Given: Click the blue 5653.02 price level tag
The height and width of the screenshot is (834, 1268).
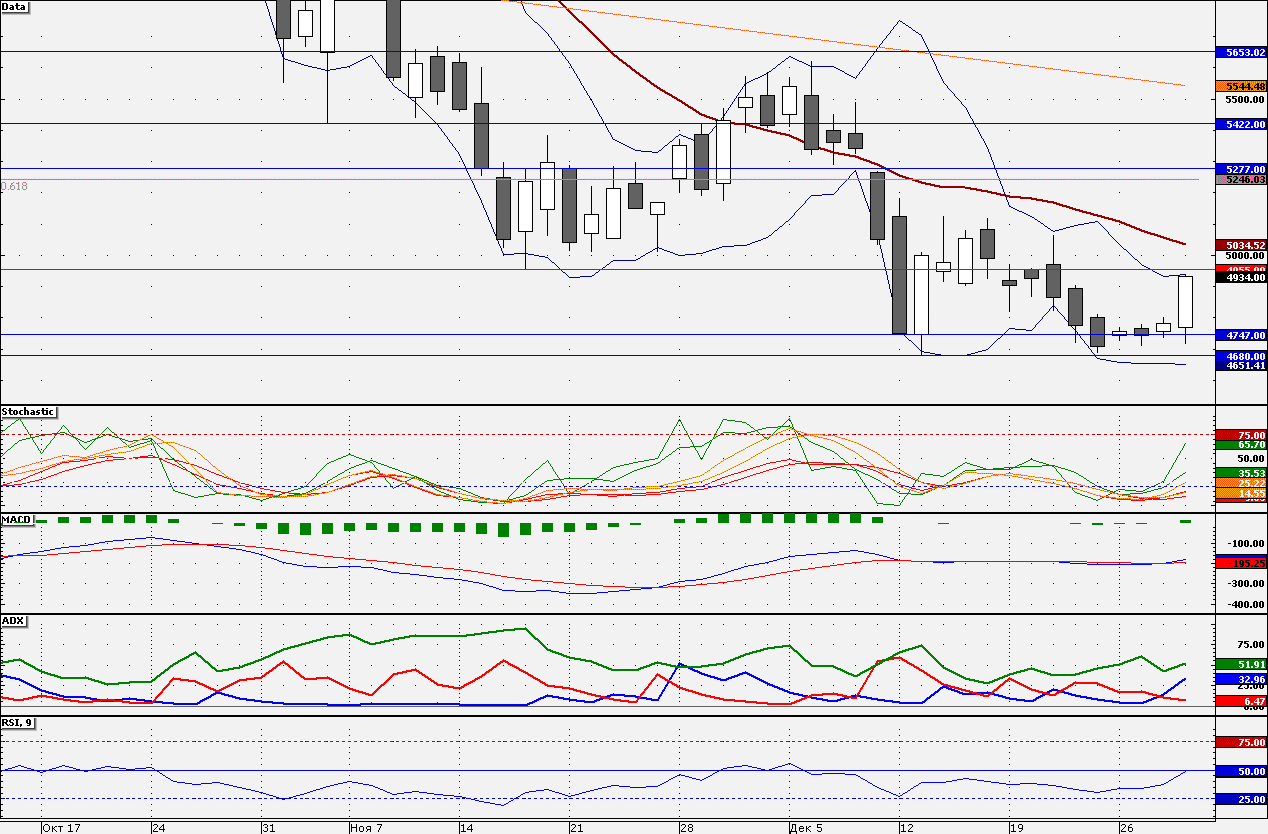Looking at the screenshot, I should point(1240,52).
